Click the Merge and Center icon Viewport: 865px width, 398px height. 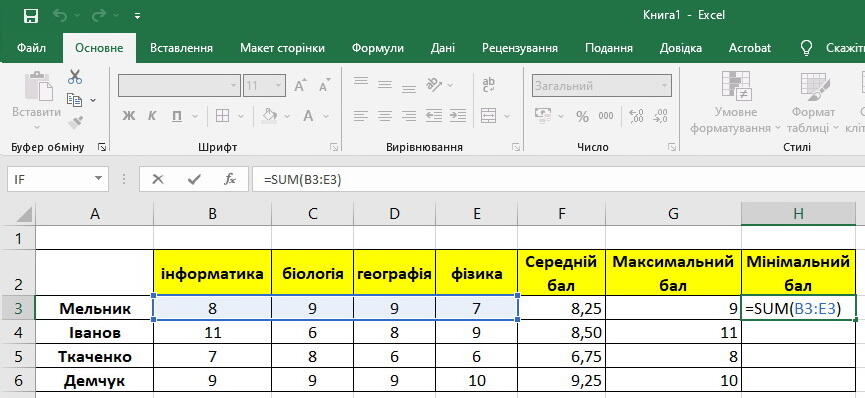488,115
